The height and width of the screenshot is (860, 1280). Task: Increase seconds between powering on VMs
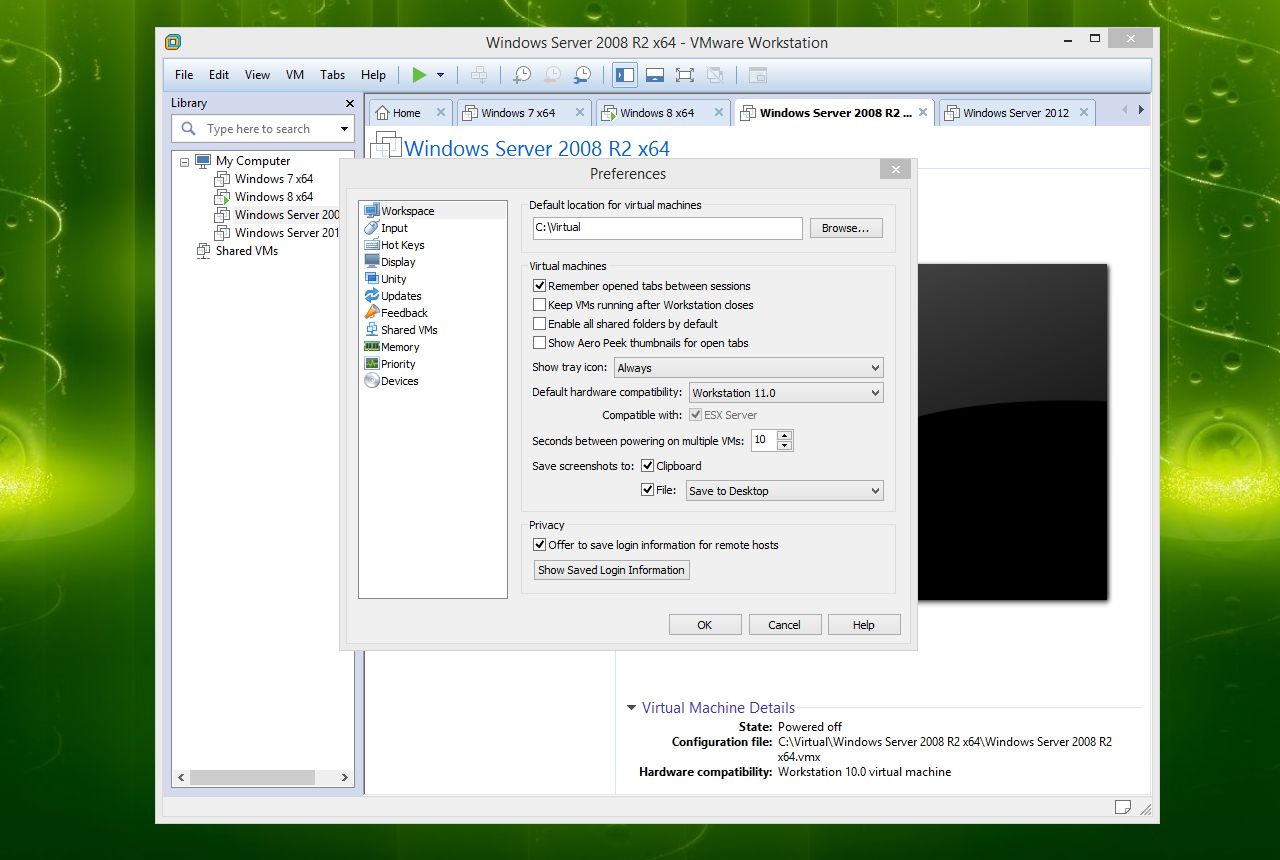(x=784, y=435)
